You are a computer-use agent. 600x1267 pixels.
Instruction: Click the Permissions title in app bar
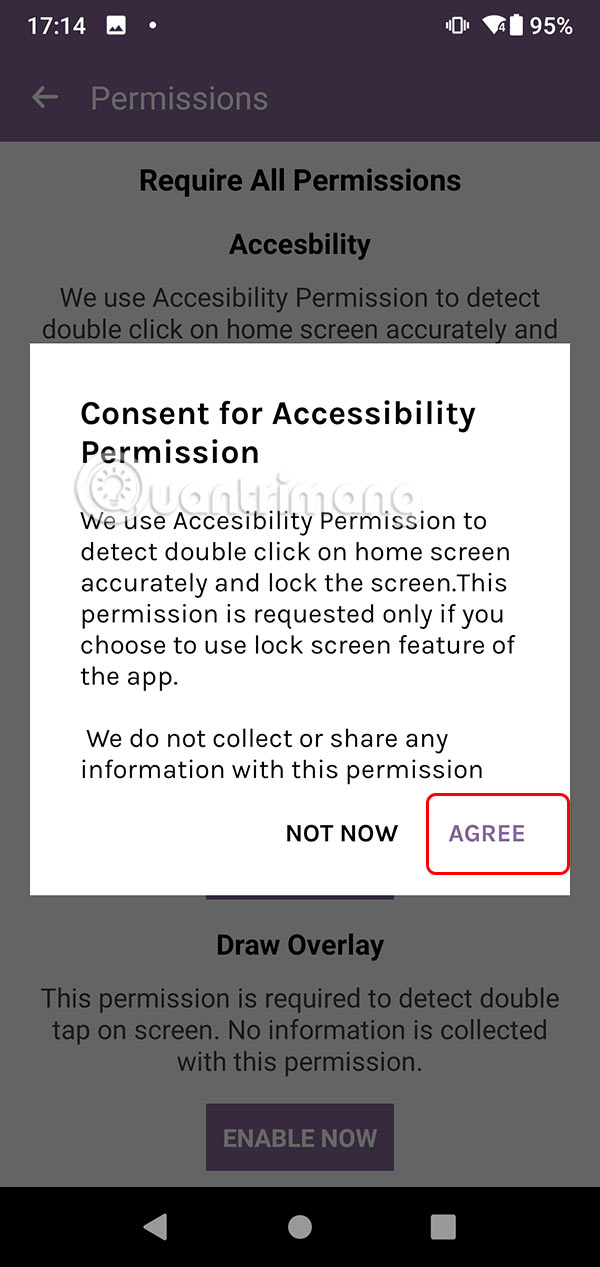[x=179, y=98]
